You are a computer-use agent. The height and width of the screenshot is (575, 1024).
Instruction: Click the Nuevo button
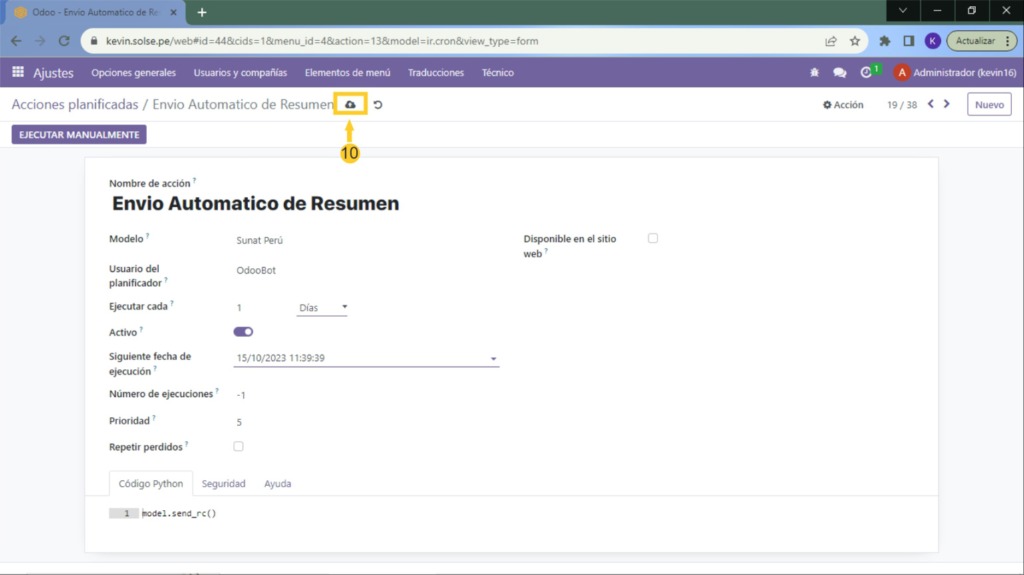[x=988, y=104]
